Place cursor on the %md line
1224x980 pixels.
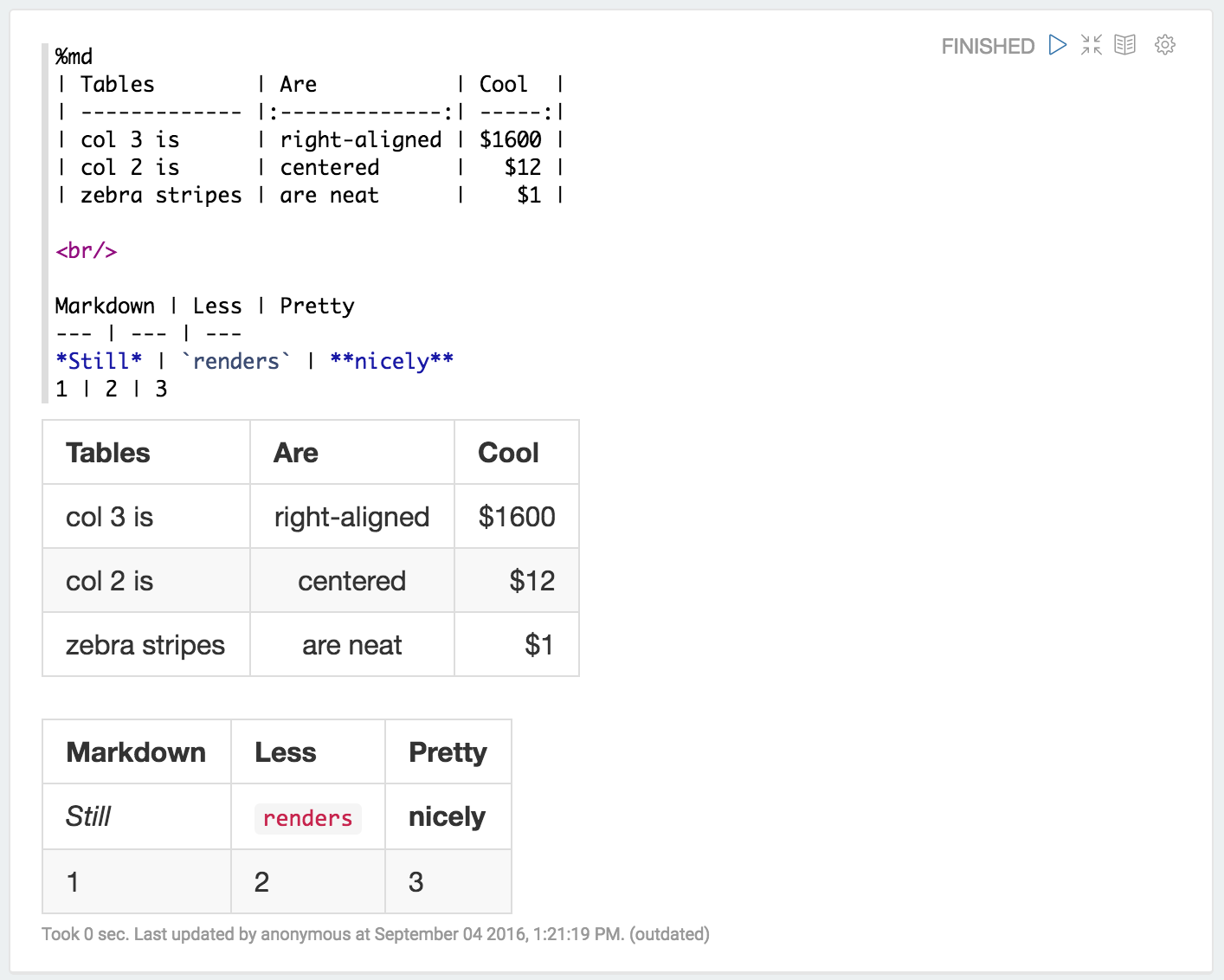pyautogui.click(x=74, y=57)
